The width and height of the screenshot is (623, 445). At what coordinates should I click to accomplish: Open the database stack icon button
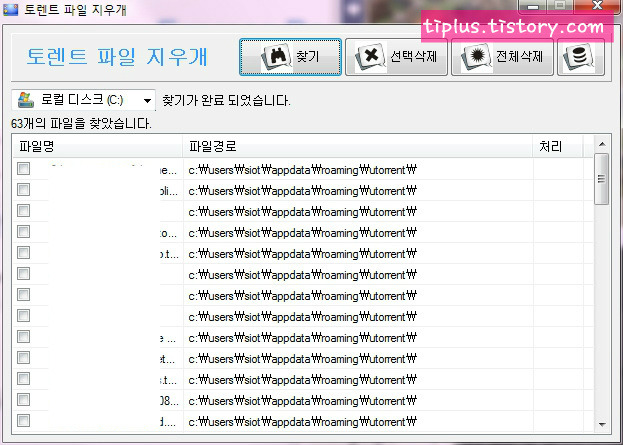pyautogui.click(x=581, y=57)
